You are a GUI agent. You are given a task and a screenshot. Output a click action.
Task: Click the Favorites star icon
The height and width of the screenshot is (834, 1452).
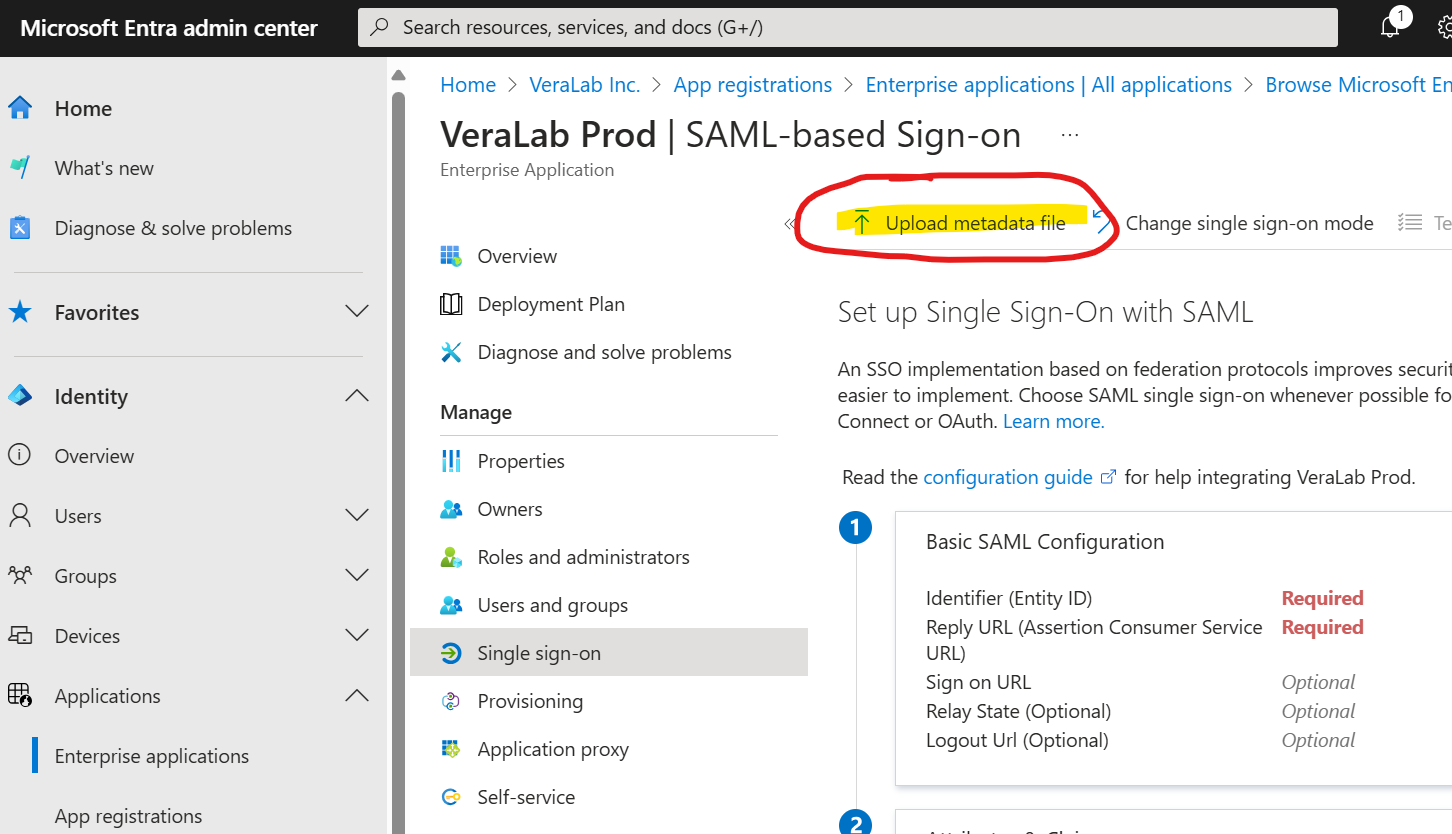click(20, 312)
